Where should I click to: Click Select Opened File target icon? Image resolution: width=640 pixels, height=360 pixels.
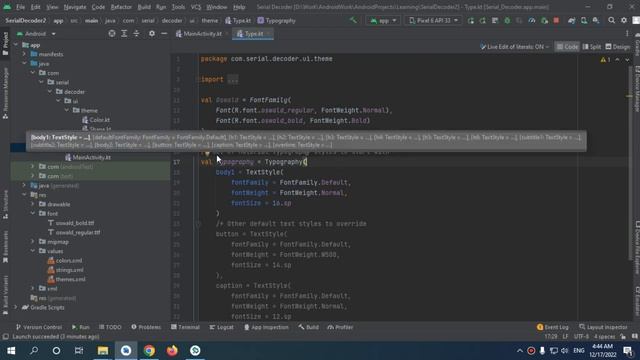111,34
